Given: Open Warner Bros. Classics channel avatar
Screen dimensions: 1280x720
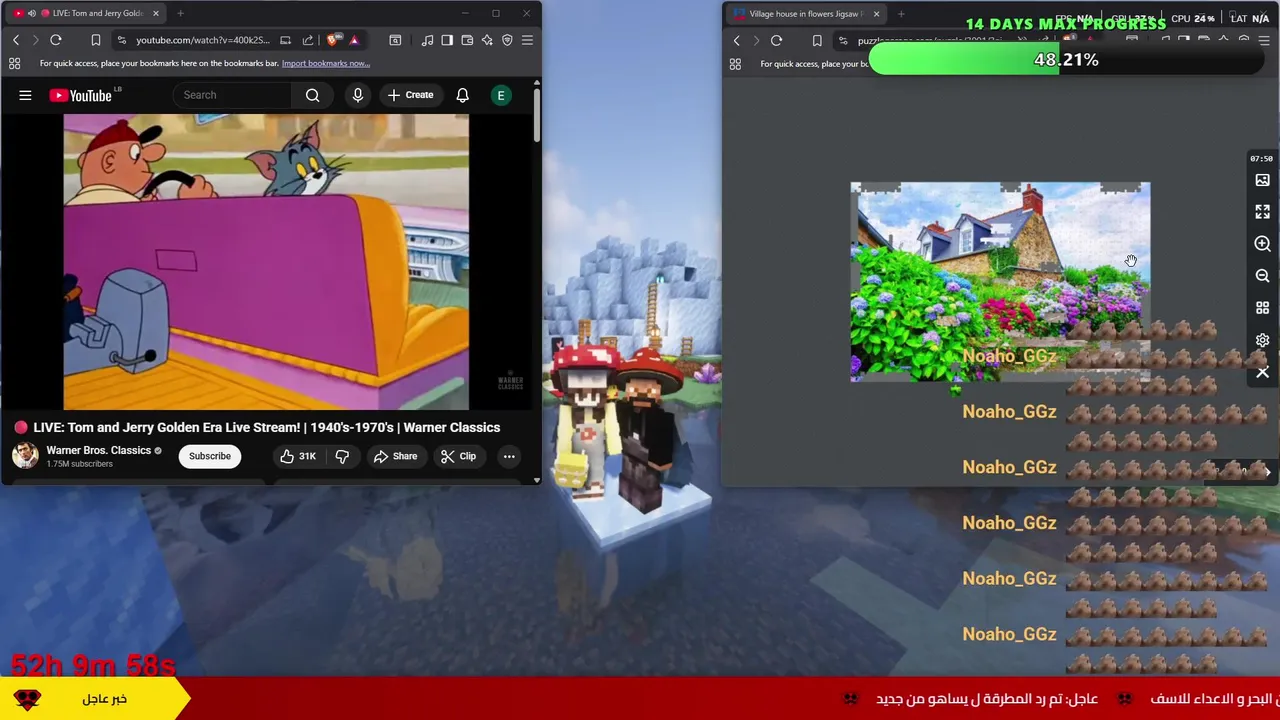Looking at the screenshot, I should coord(25,456).
